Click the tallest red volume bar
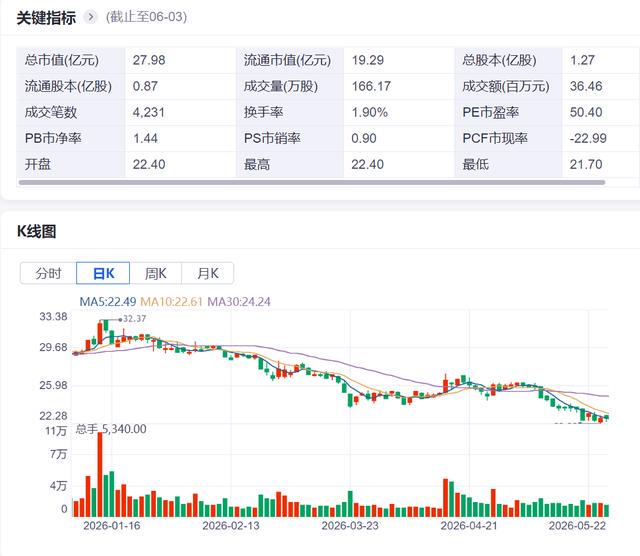The image size is (640, 556). [x=100, y=474]
